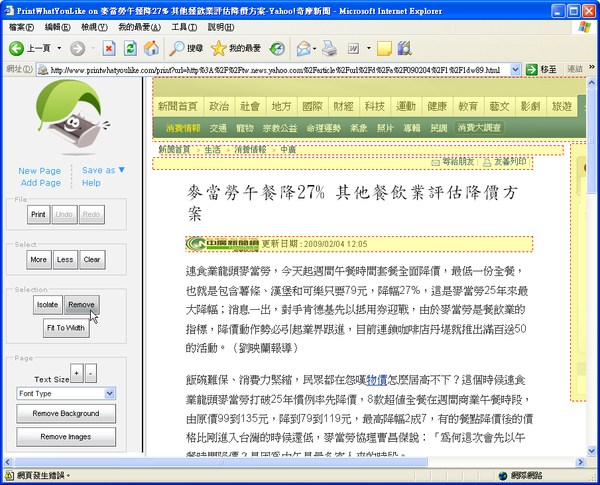
Task: Open Forward button history dropdown arrow
Action: coord(93,48)
